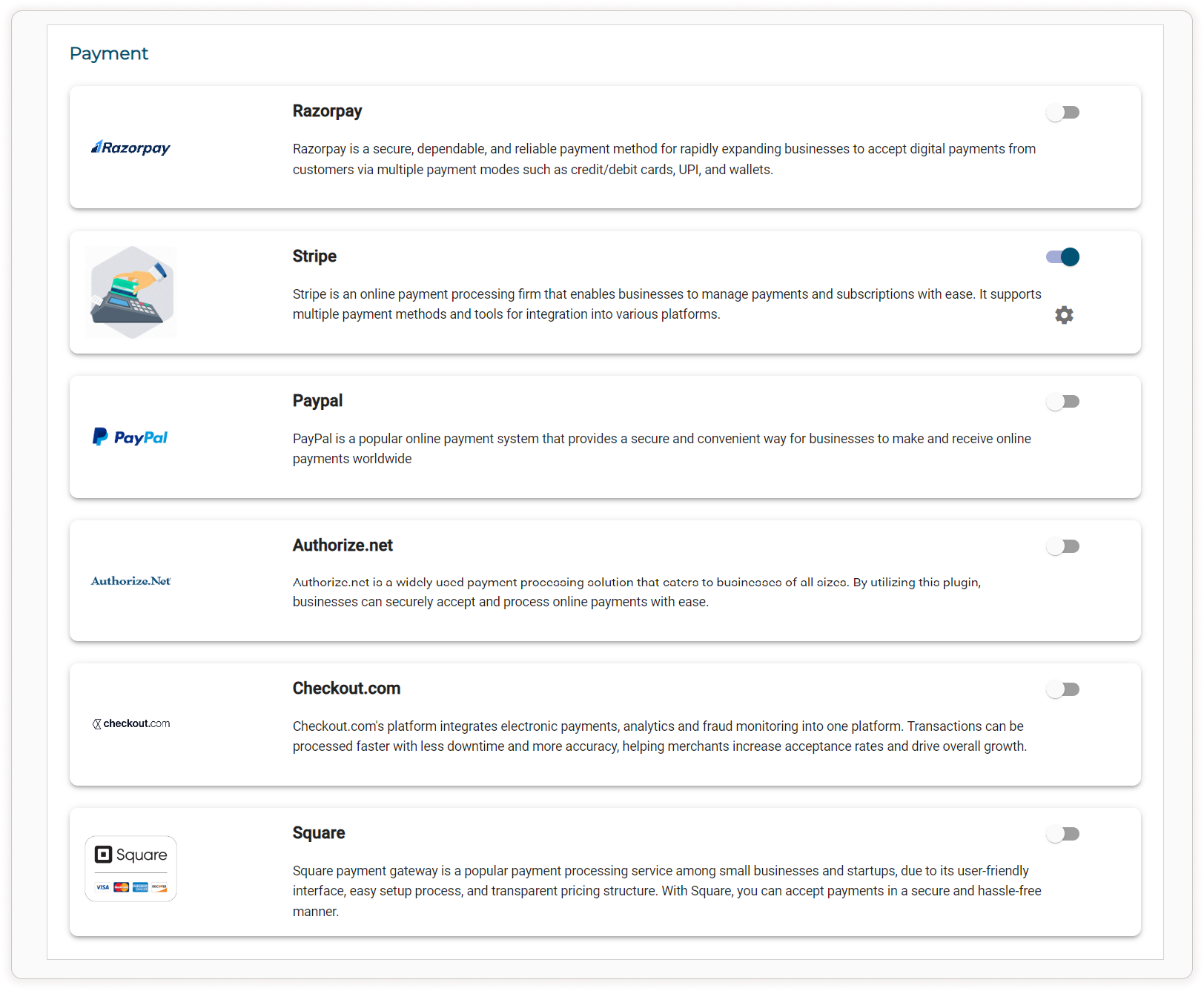This screenshot has height=991, width=1204.
Task: Enable the Razorpay payment toggle
Action: (x=1062, y=113)
